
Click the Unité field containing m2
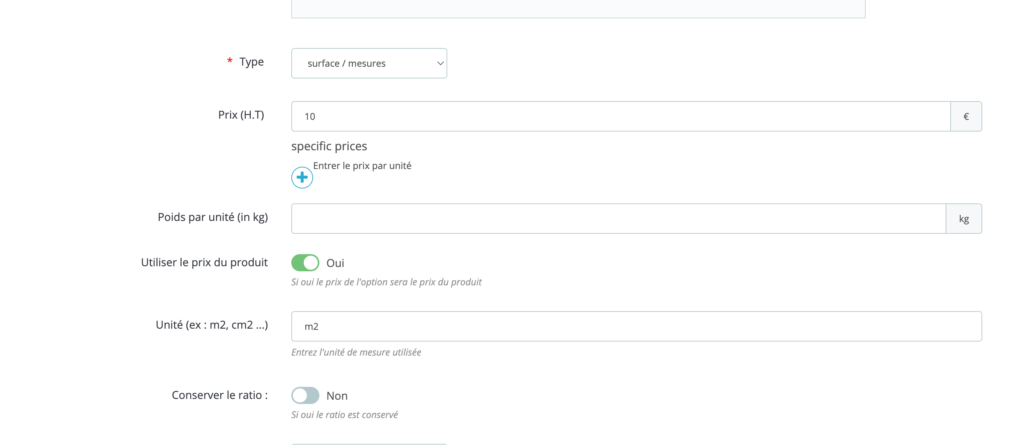tap(636, 327)
